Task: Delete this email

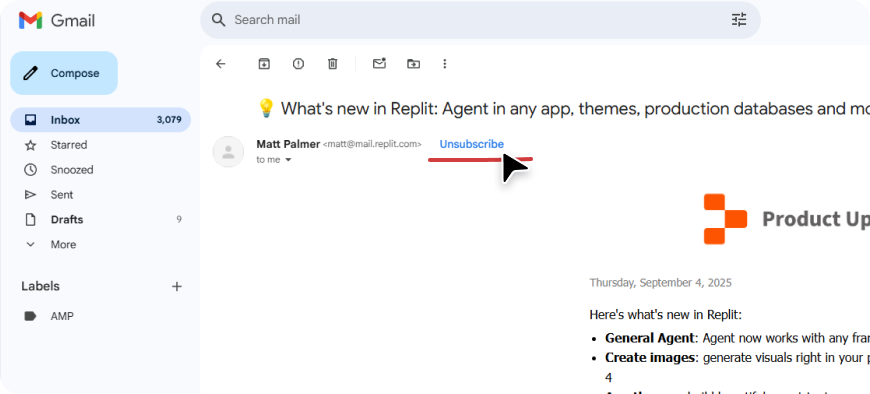Action: 332,64
